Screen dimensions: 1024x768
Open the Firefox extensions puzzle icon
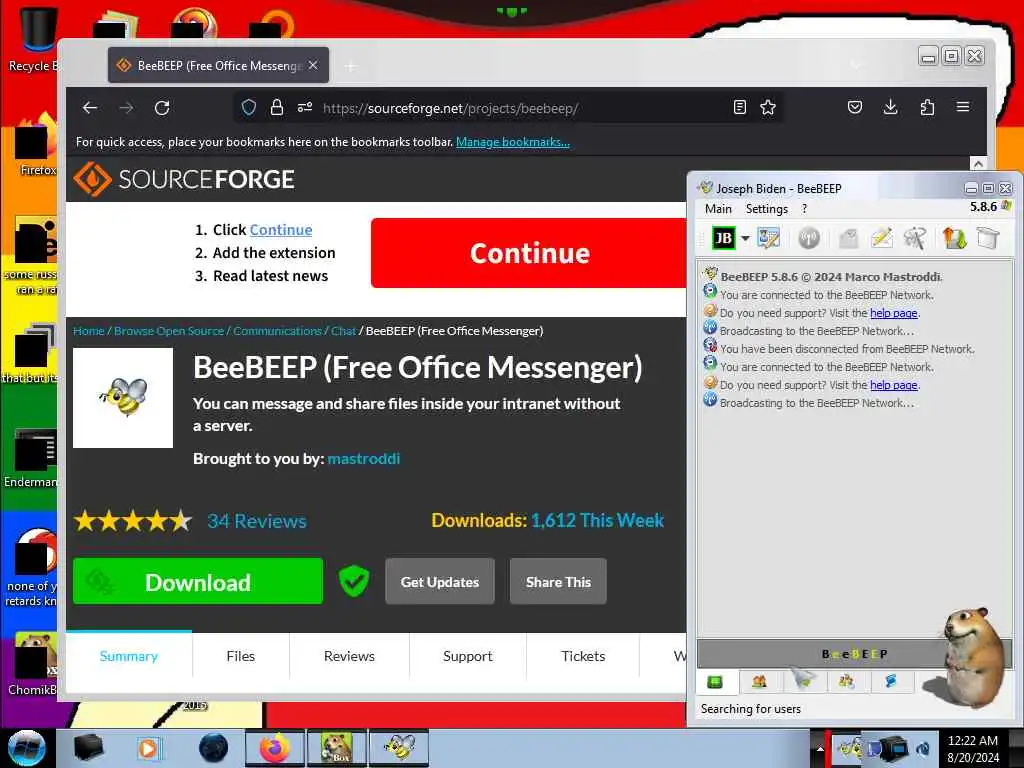click(927, 108)
